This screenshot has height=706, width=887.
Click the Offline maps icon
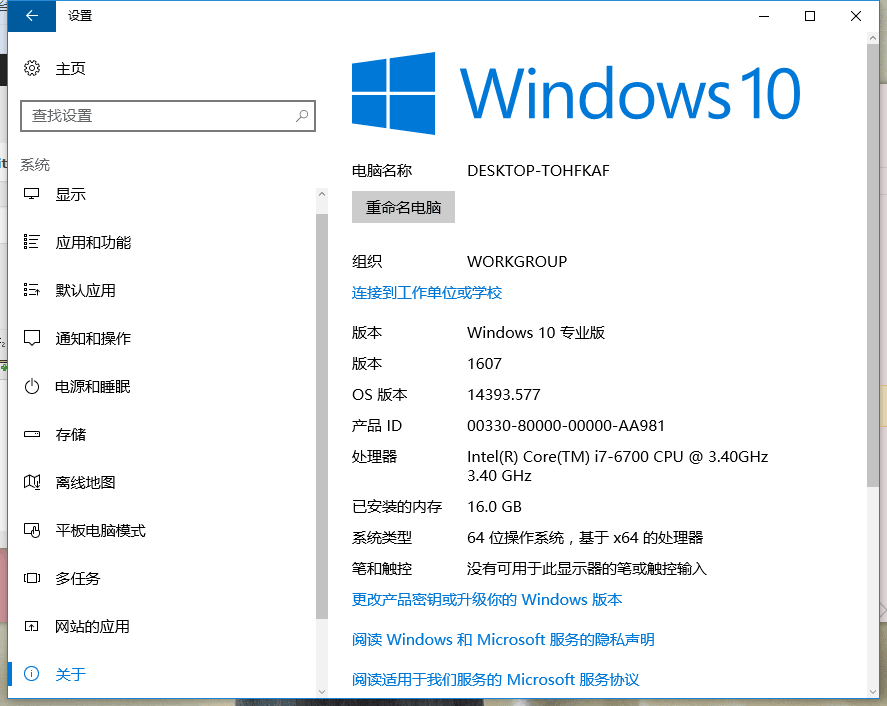(x=32, y=482)
